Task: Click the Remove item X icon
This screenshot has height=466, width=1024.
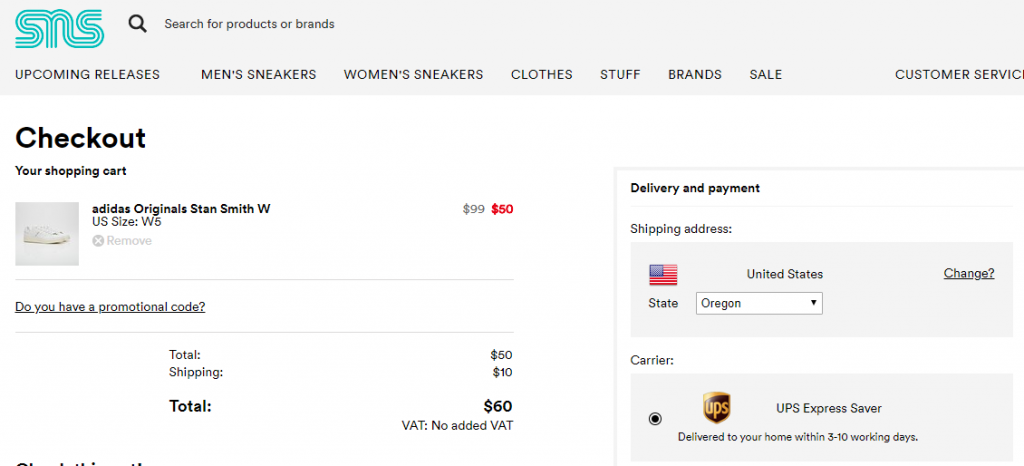Action: [x=98, y=241]
